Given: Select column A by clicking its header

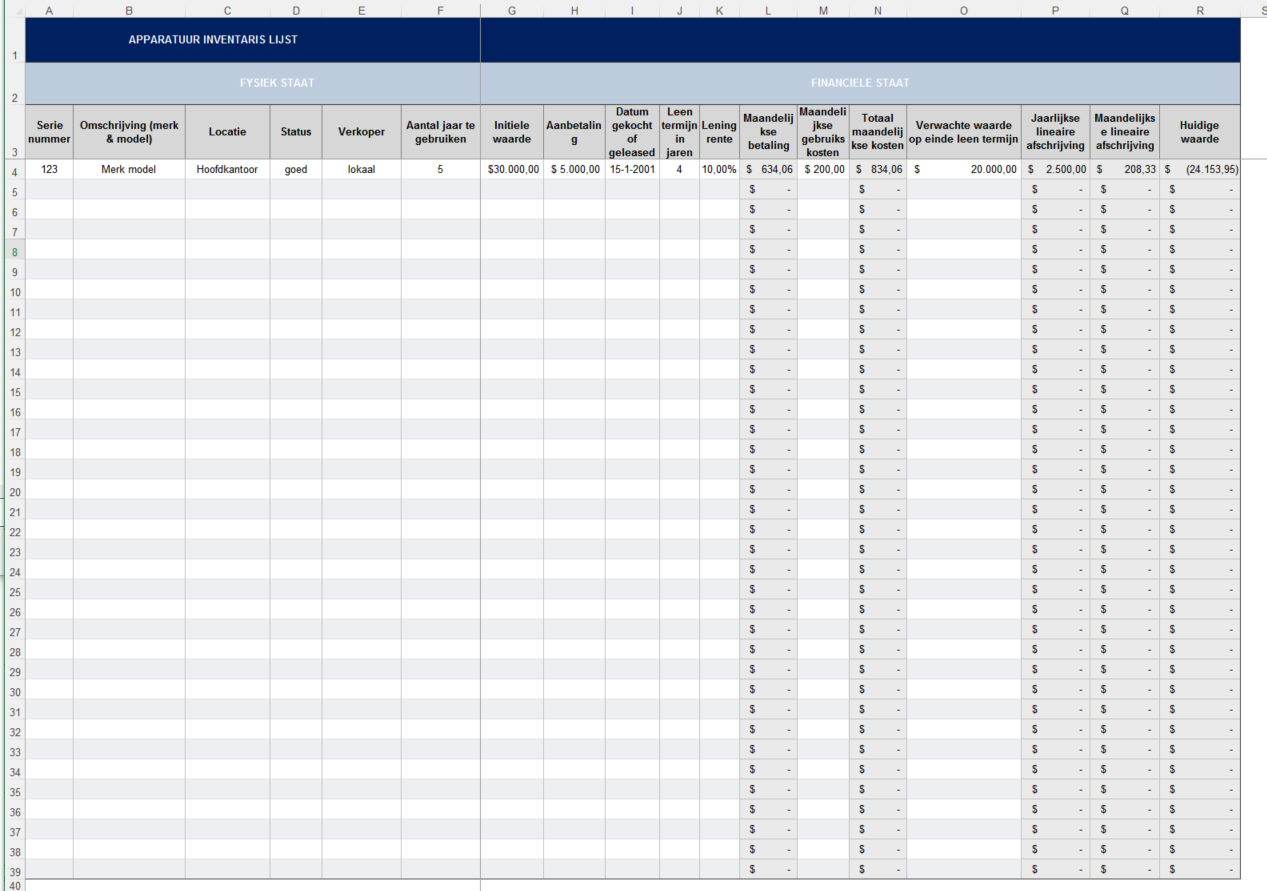Looking at the screenshot, I should pos(48,10).
